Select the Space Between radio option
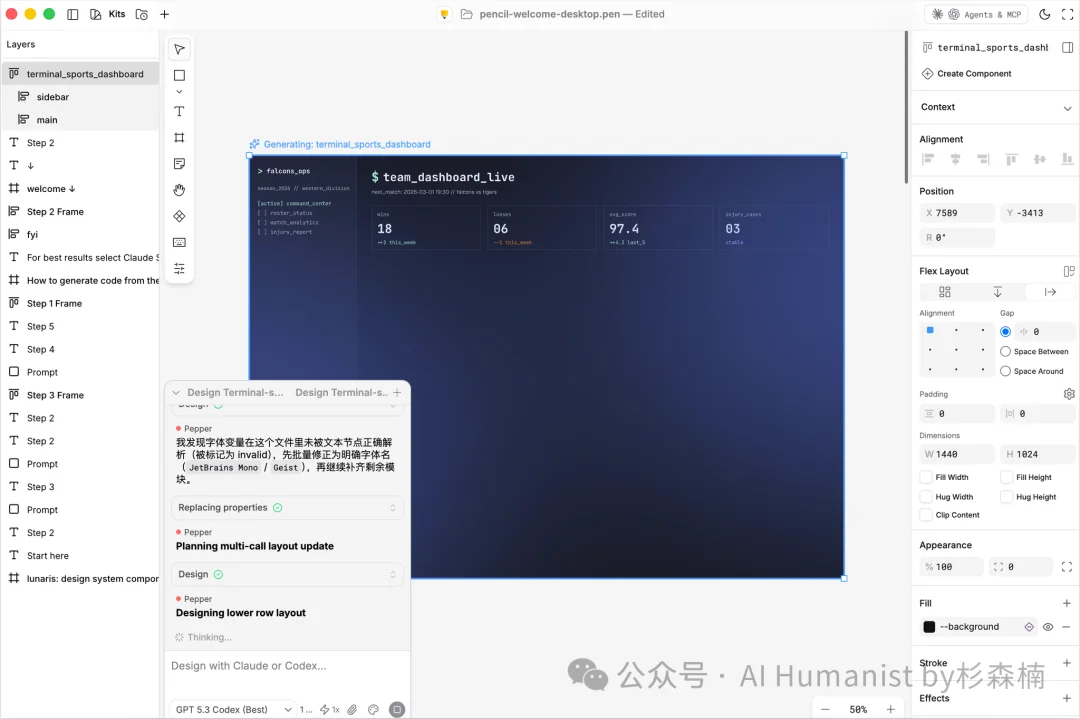This screenshot has width=1080, height=719. pos(1007,351)
